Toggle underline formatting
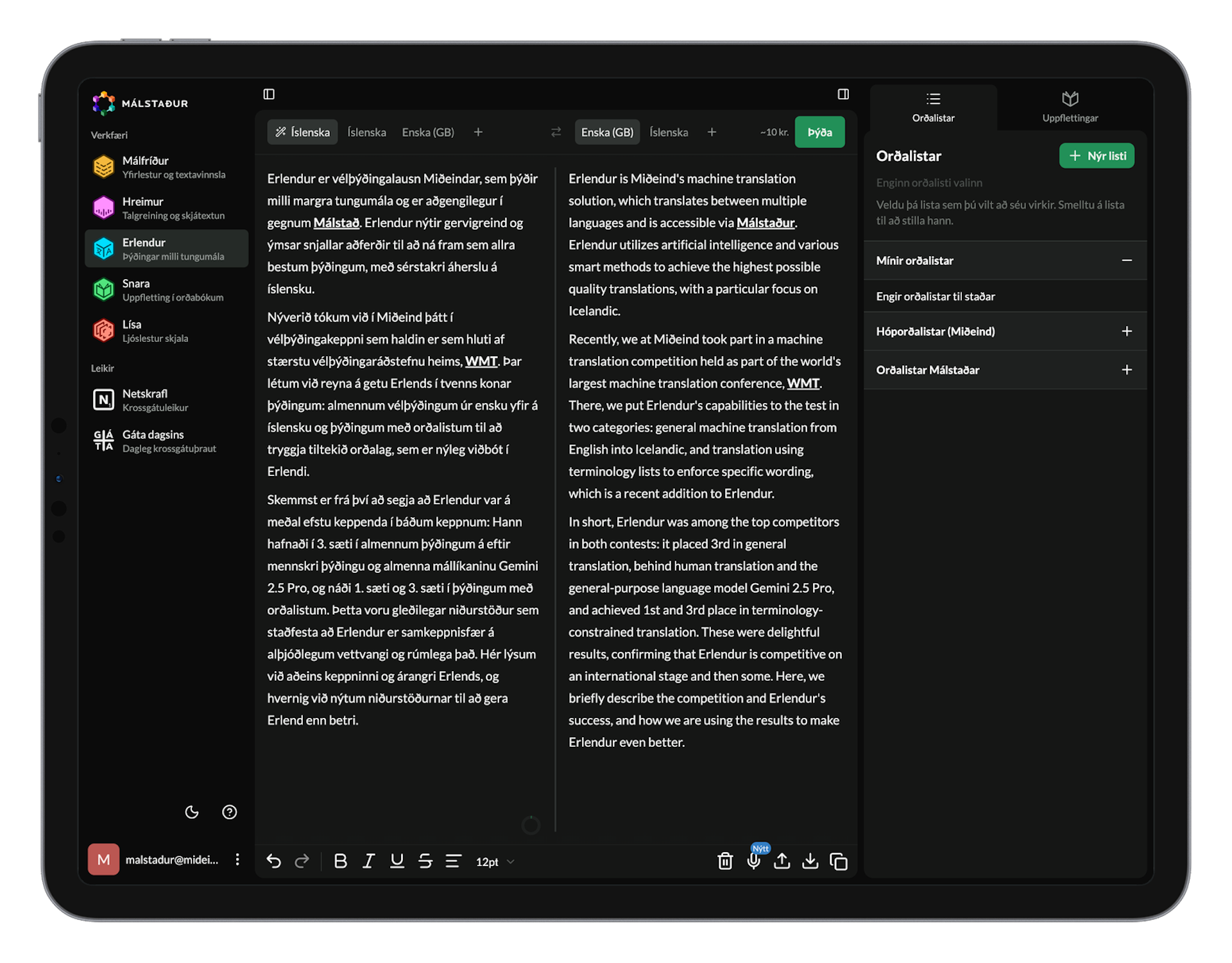1232x963 pixels. point(397,861)
